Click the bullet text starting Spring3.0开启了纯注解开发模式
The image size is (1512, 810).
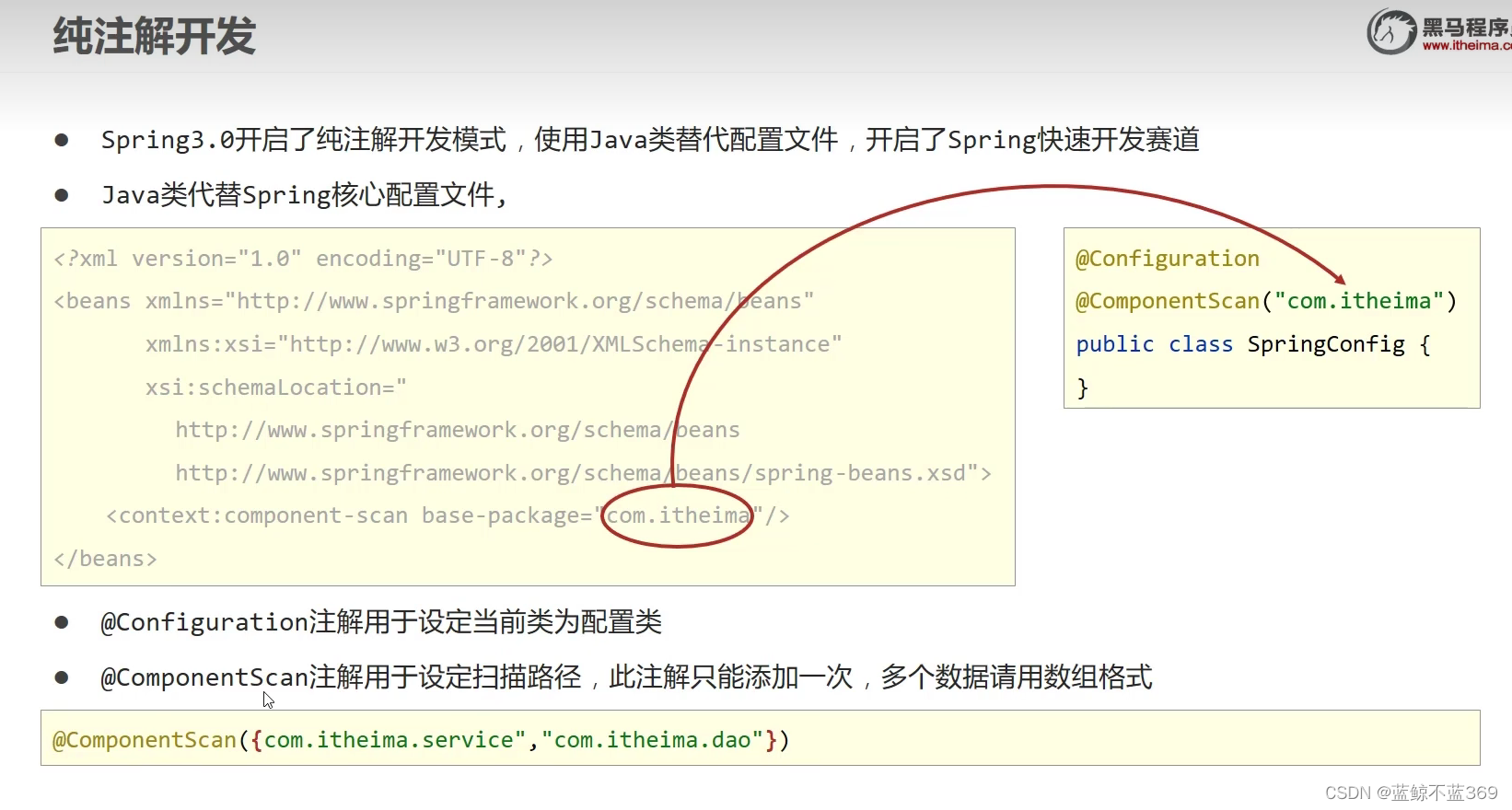click(x=650, y=140)
